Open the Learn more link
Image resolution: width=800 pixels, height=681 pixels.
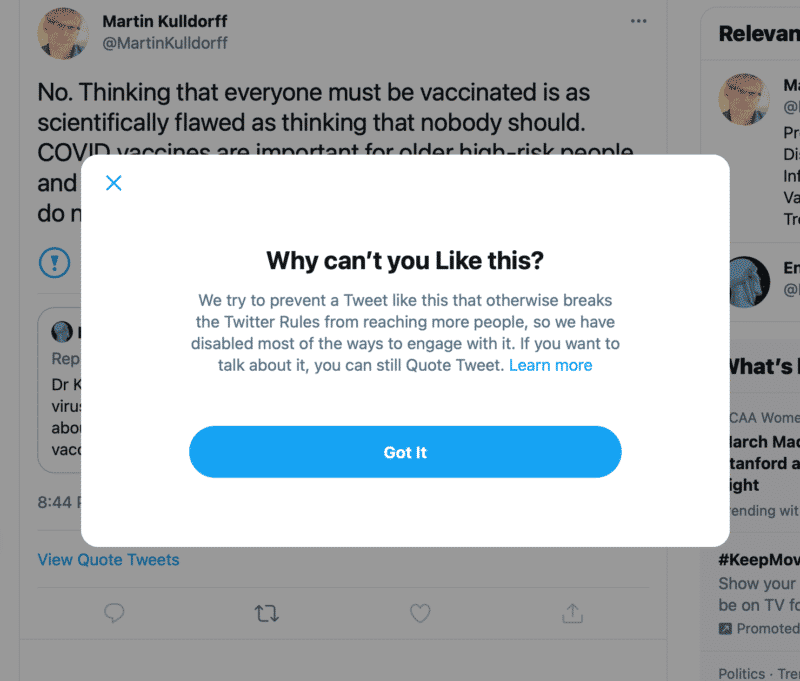tap(551, 365)
